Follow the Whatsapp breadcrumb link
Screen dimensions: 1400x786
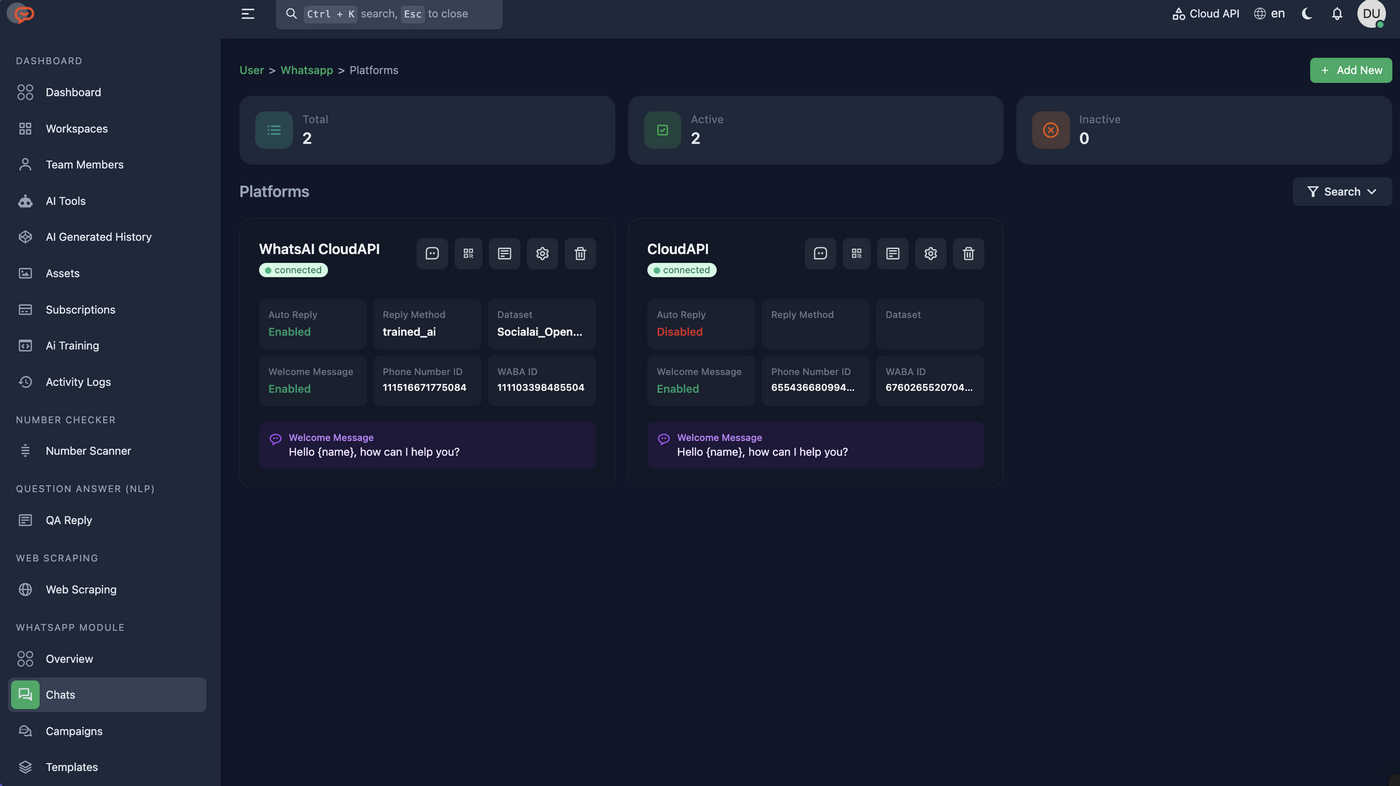(307, 70)
